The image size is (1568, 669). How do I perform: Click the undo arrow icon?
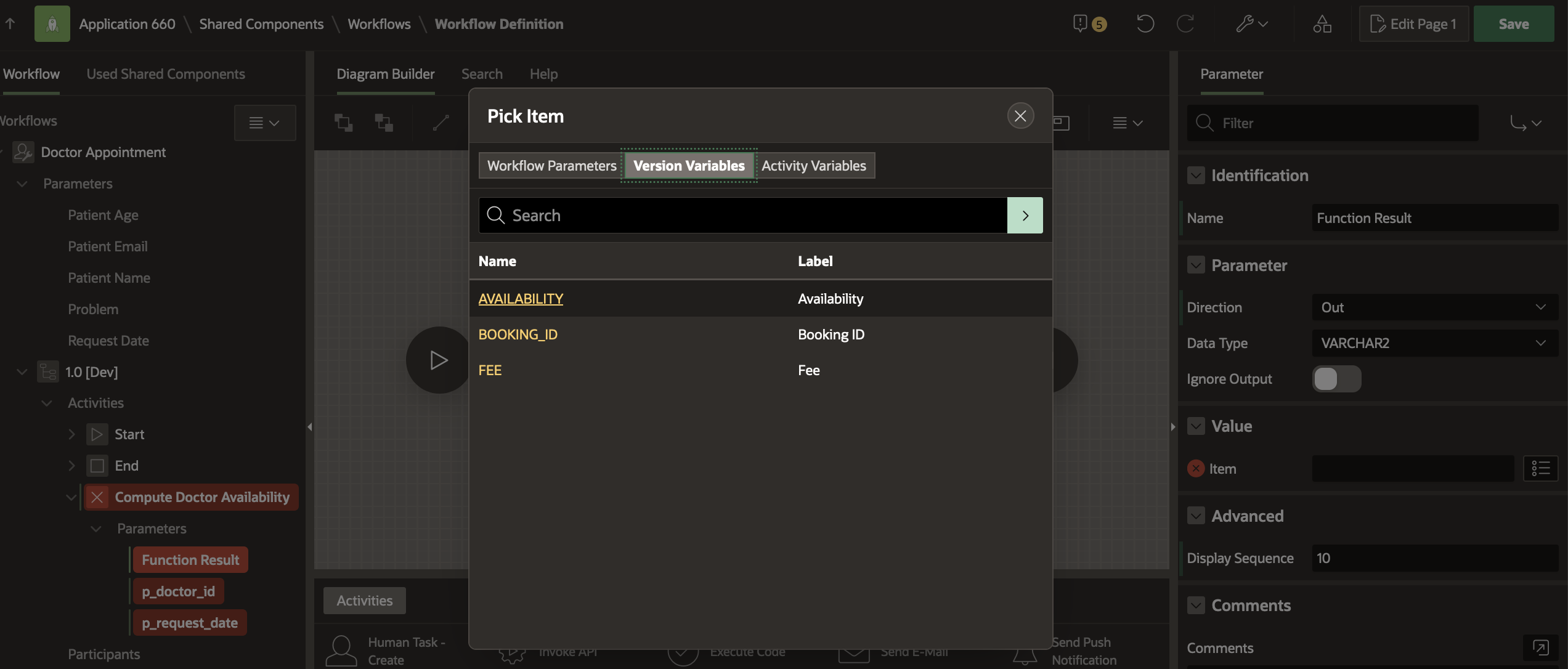pyautogui.click(x=1145, y=24)
